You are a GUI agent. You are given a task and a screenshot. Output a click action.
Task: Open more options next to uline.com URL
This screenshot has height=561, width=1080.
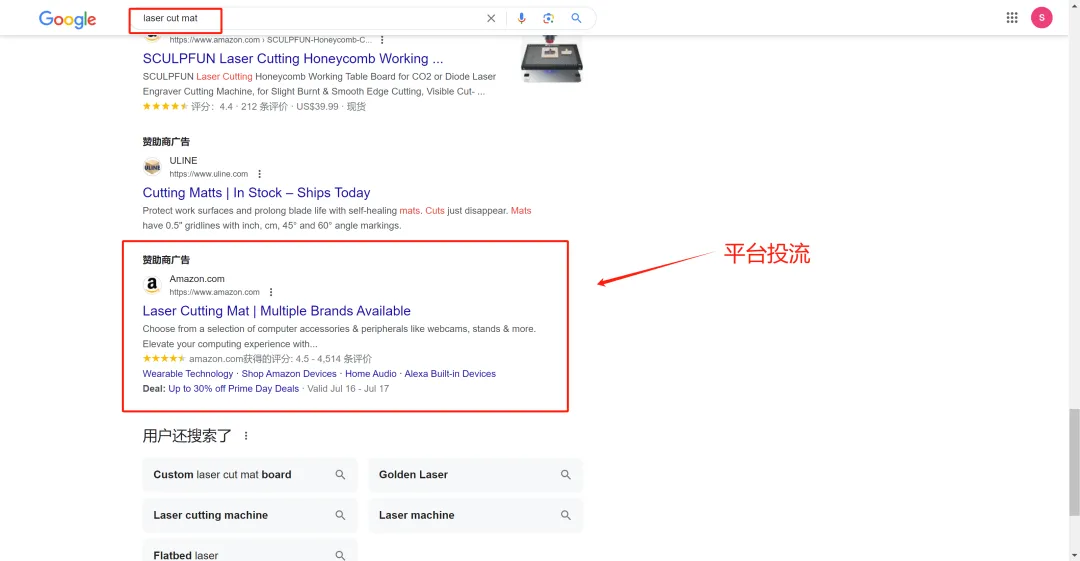tap(260, 174)
